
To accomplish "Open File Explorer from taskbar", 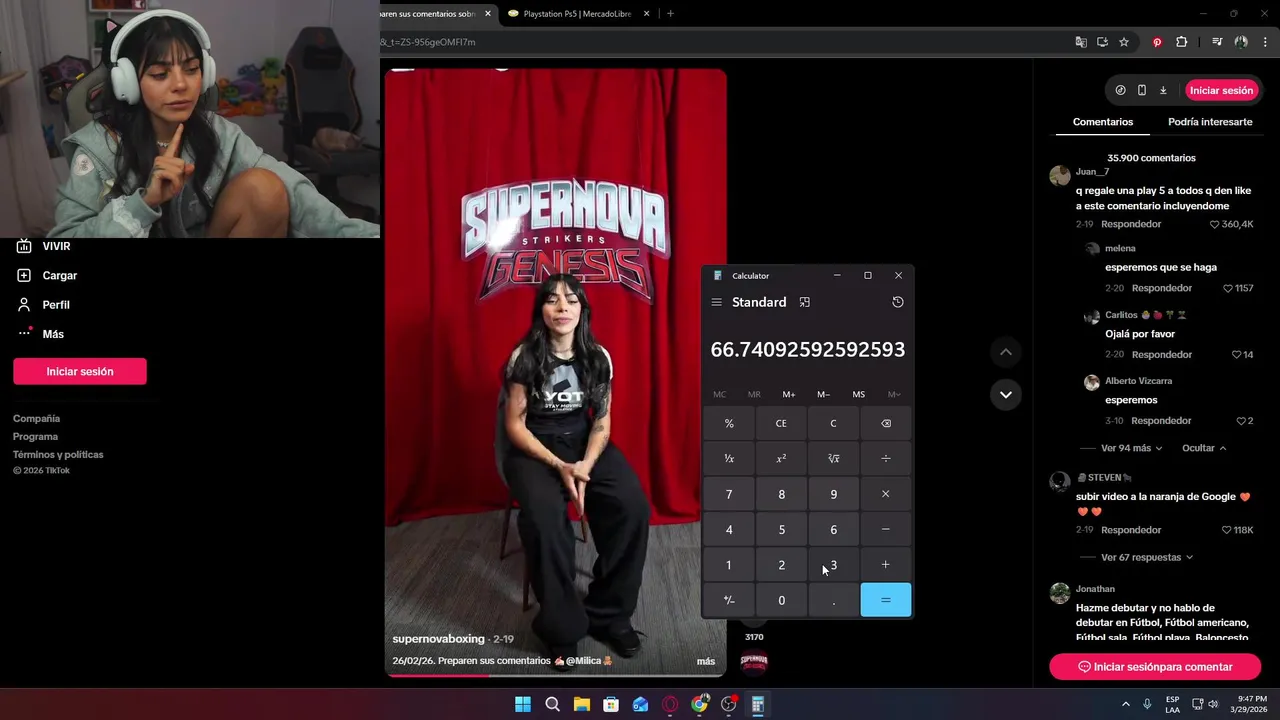I will coord(581,704).
